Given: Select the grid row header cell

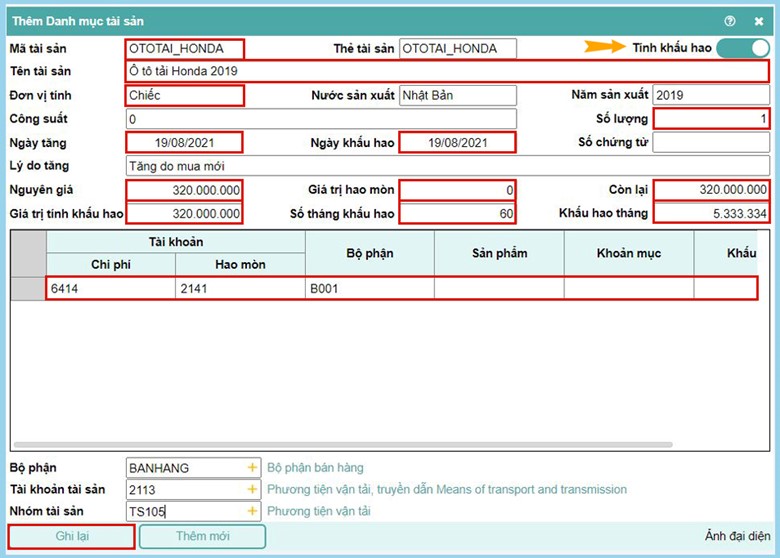Looking at the screenshot, I should (28, 288).
